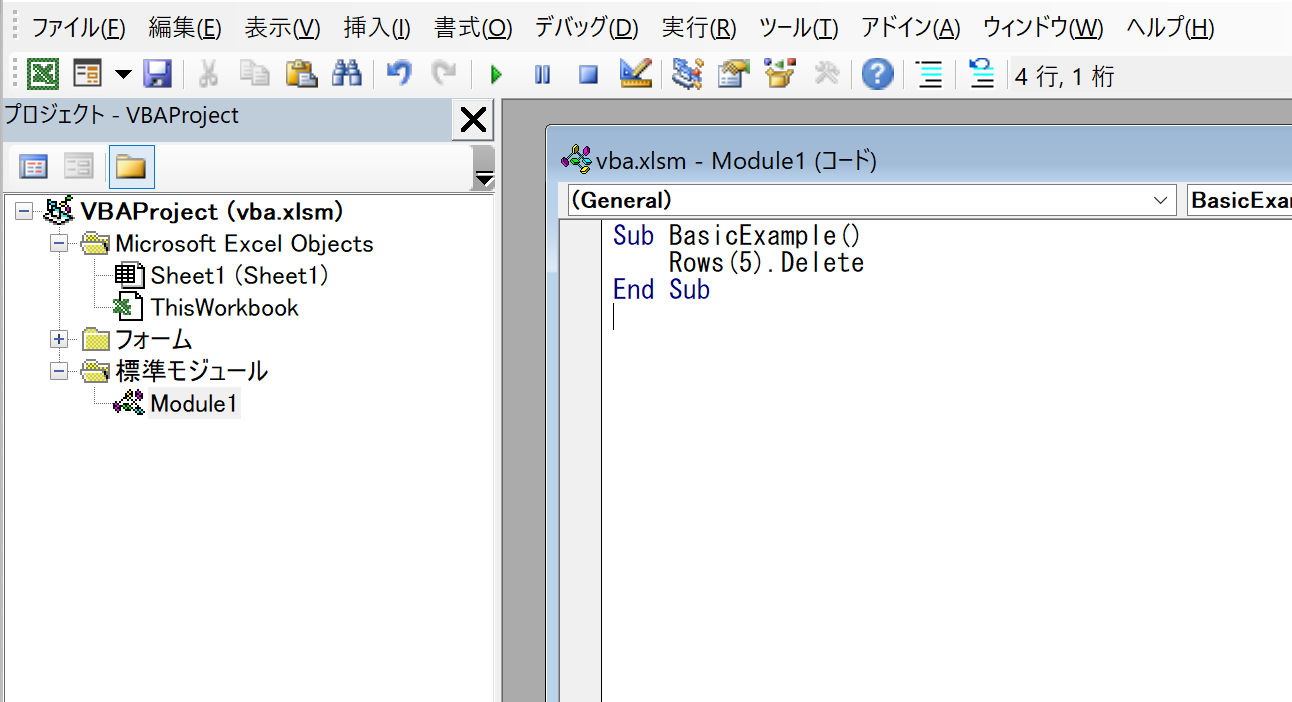Reset the running macro
1292x702 pixels.
pos(588,74)
